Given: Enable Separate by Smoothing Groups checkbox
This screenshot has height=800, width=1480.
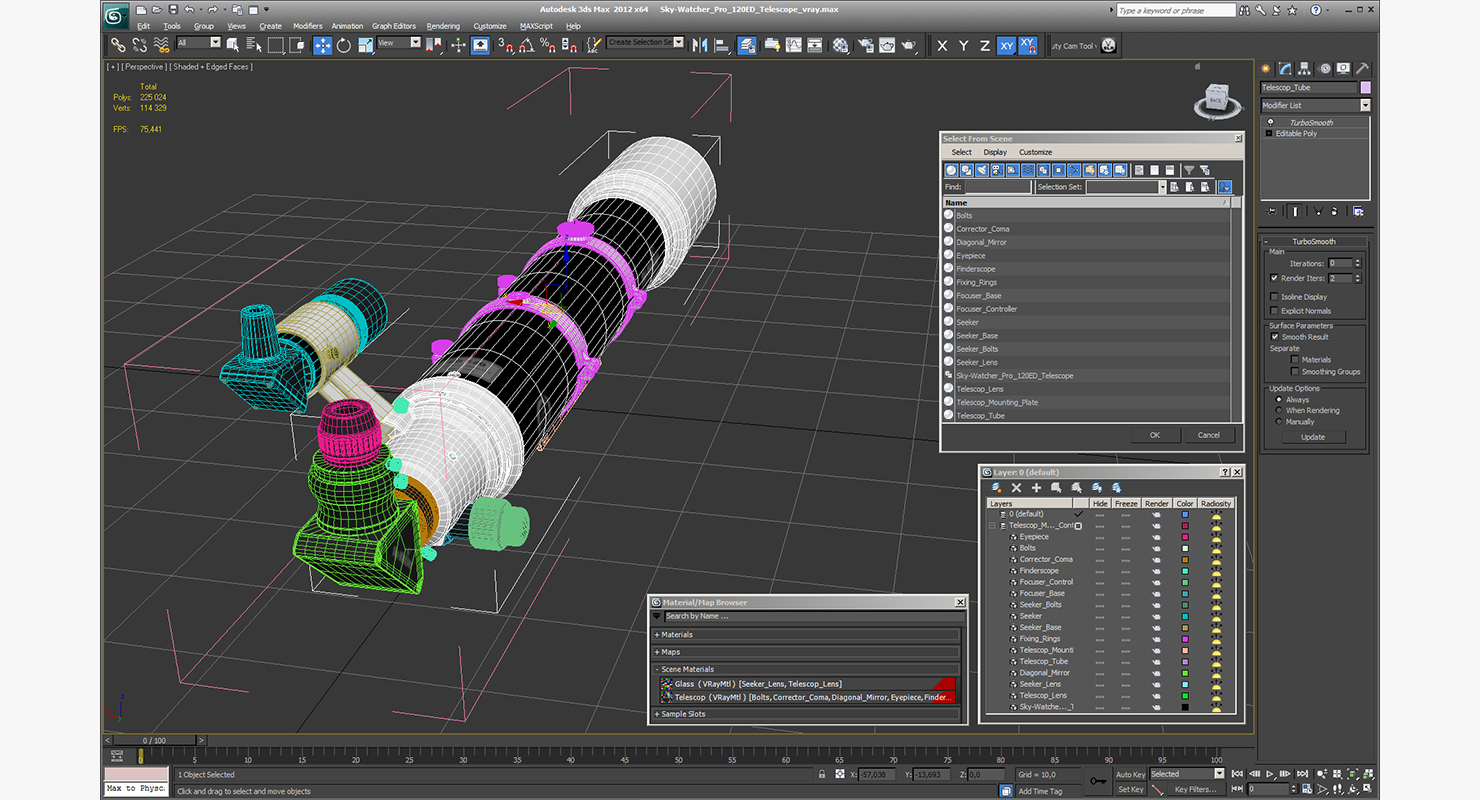Looking at the screenshot, I should (1295, 372).
